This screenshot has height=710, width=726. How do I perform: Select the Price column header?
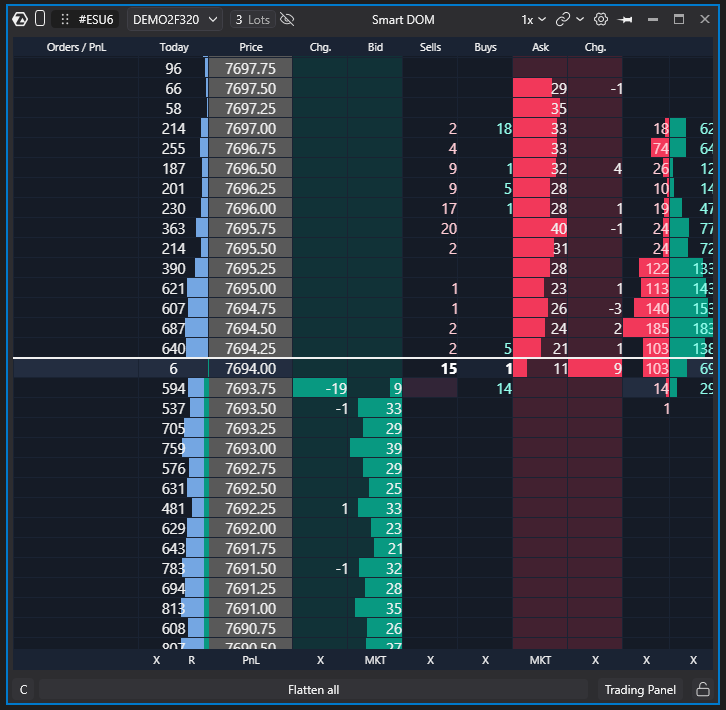click(x=250, y=47)
